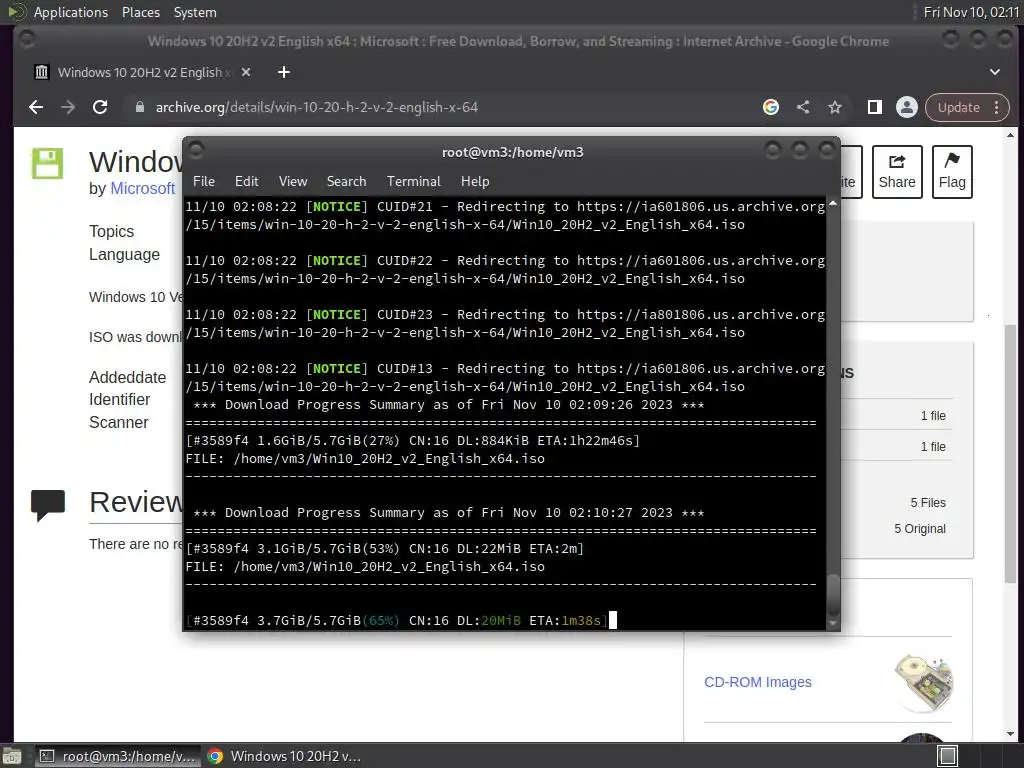Click the Share button on archive page

pos(897,172)
